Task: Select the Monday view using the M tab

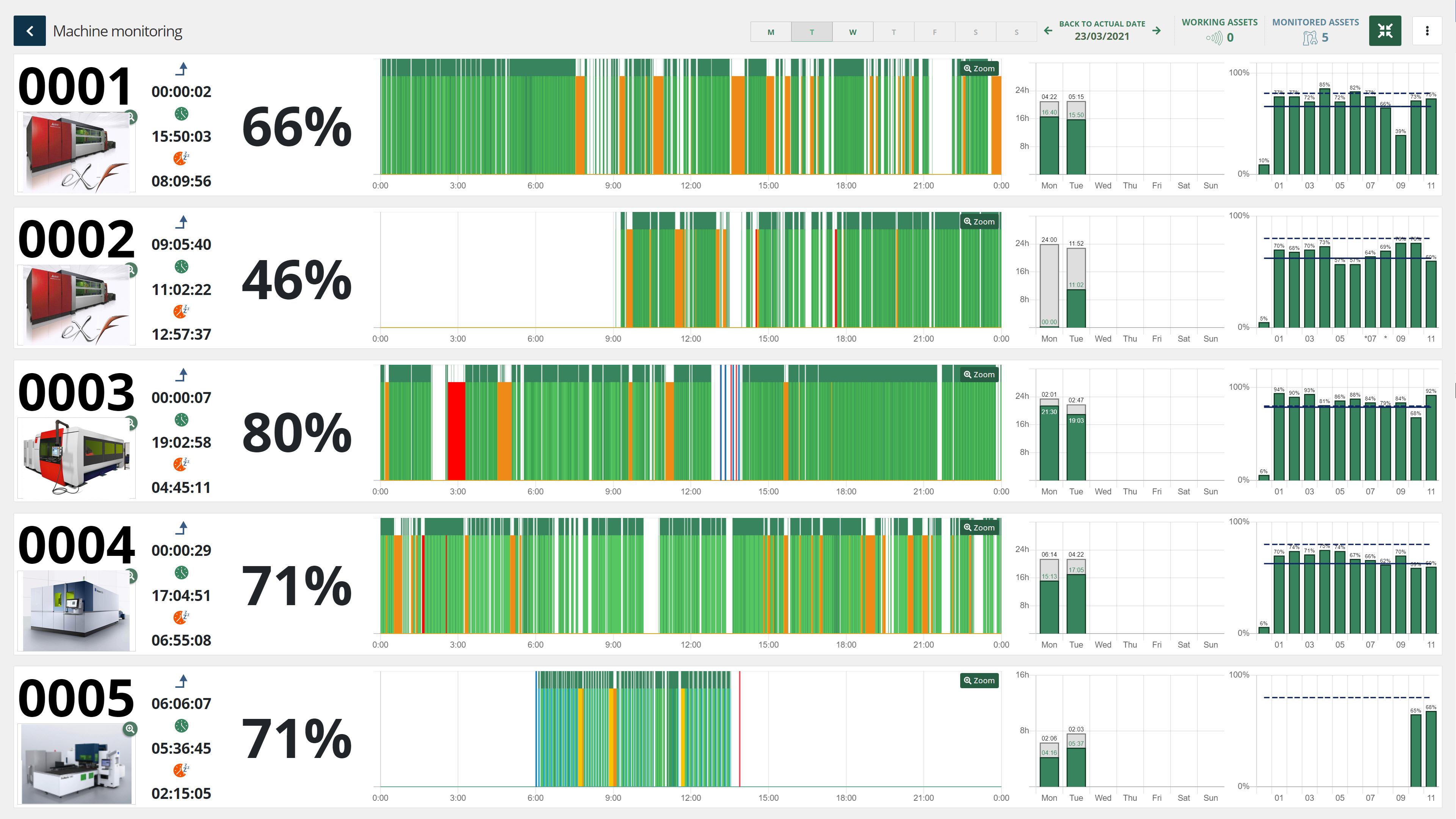Action: click(770, 31)
